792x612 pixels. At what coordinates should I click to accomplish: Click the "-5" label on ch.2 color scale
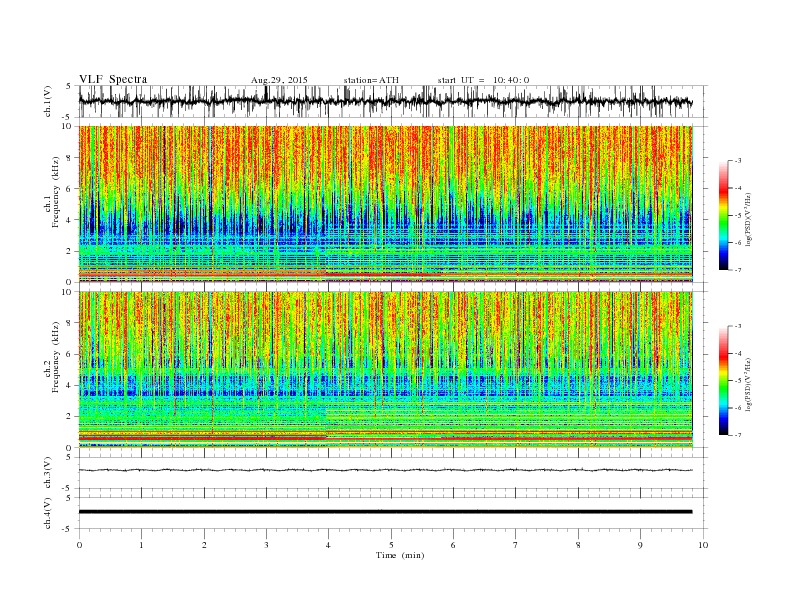(737, 381)
